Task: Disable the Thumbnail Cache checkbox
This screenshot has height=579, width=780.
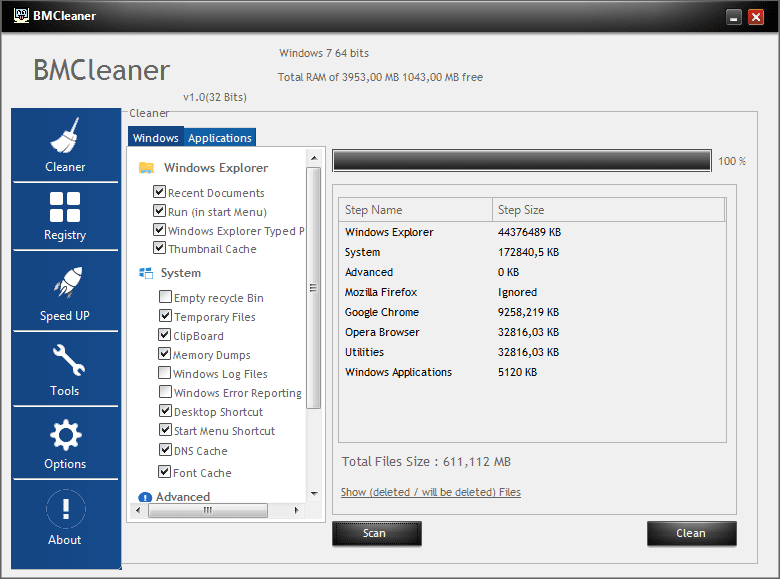Action: 159,248
